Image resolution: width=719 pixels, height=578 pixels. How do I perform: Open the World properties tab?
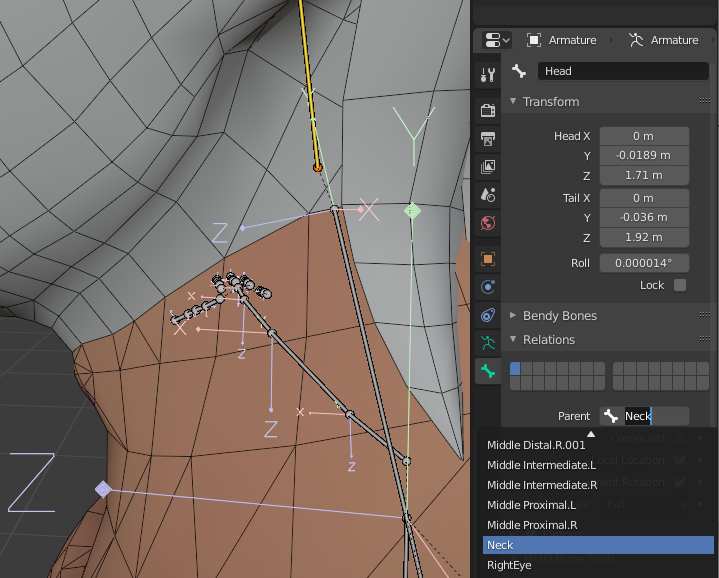coord(488,224)
